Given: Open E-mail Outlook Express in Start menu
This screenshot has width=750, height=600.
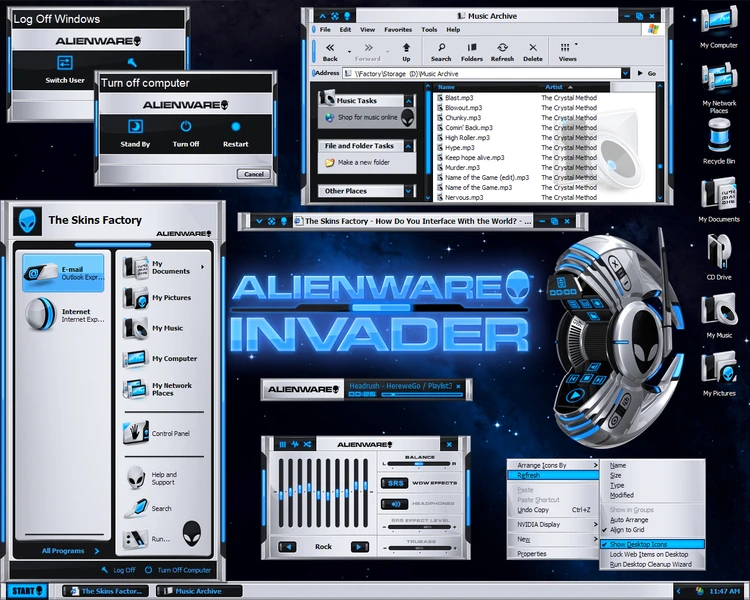Looking at the screenshot, I should pos(63,273).
